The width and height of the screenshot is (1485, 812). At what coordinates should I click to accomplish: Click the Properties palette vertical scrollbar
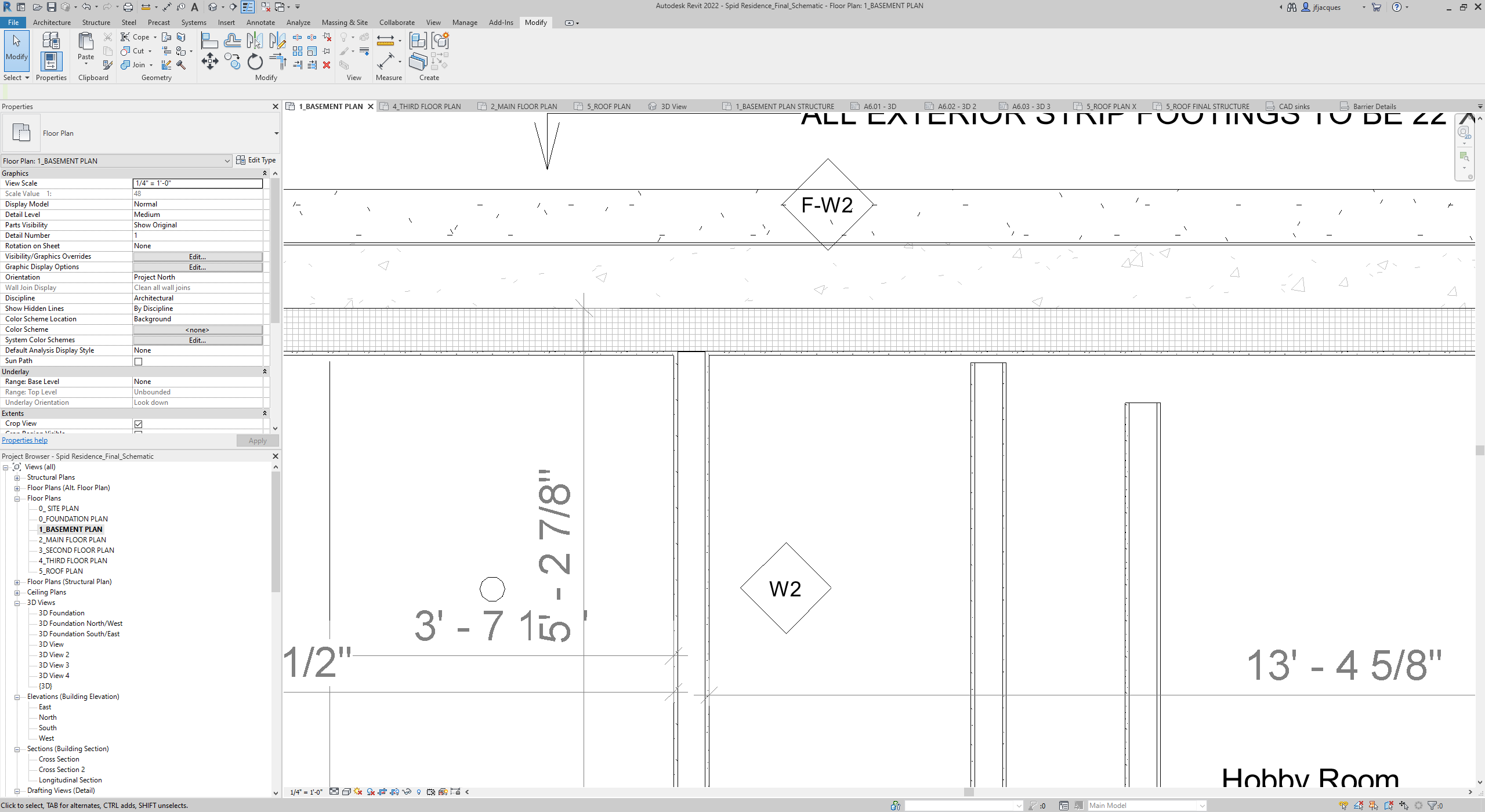click(276, 251)
